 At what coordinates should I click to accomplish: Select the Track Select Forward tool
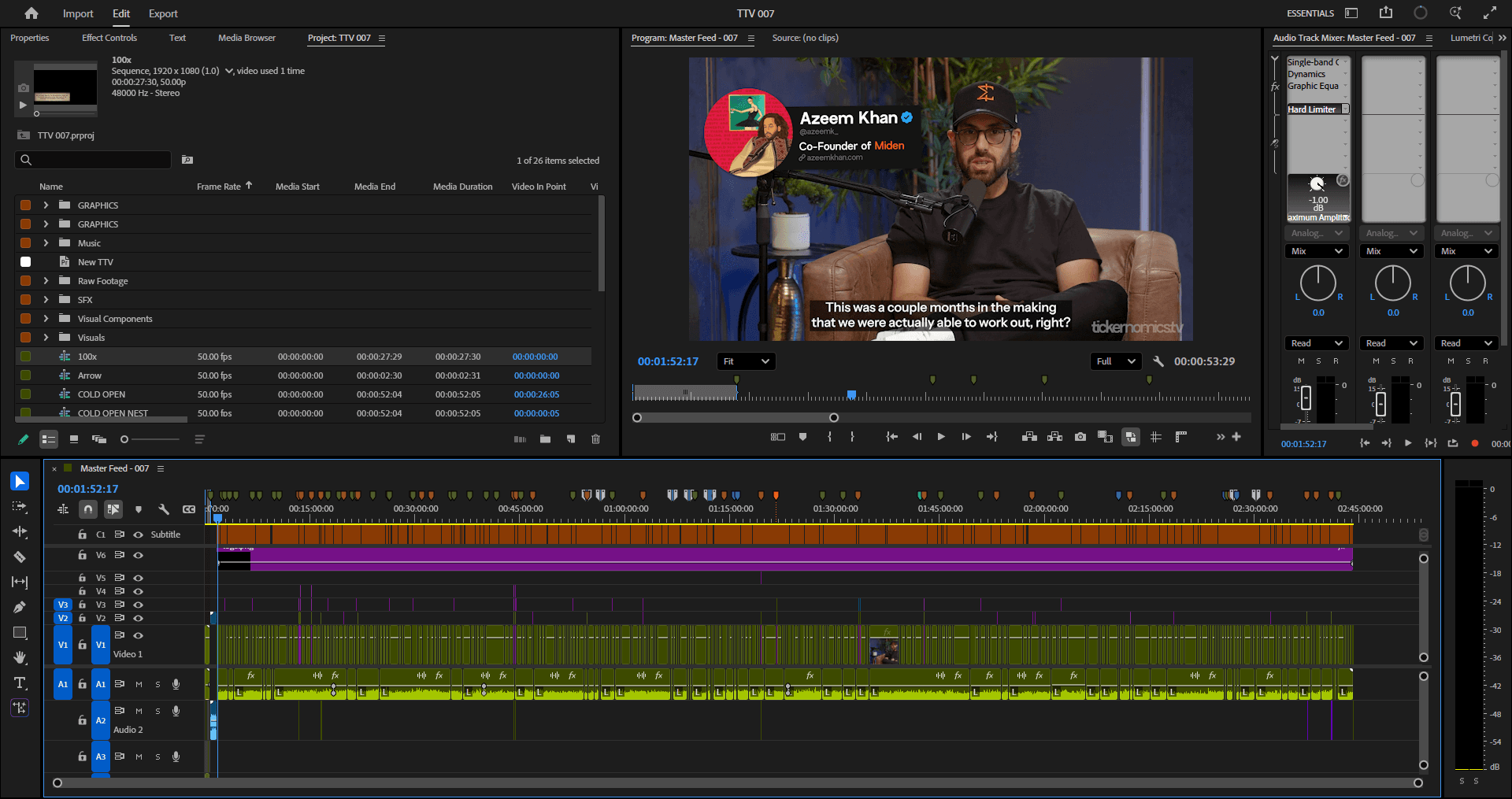[20, 506]
